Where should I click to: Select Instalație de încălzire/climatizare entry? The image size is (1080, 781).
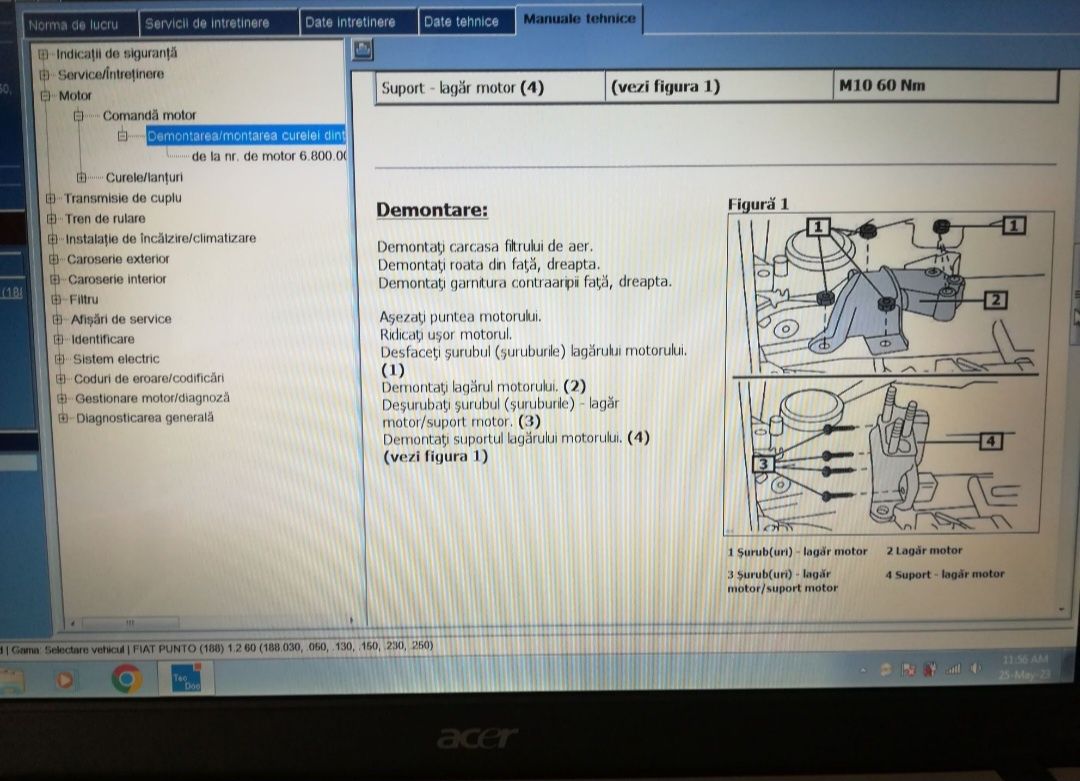point(160,238)
